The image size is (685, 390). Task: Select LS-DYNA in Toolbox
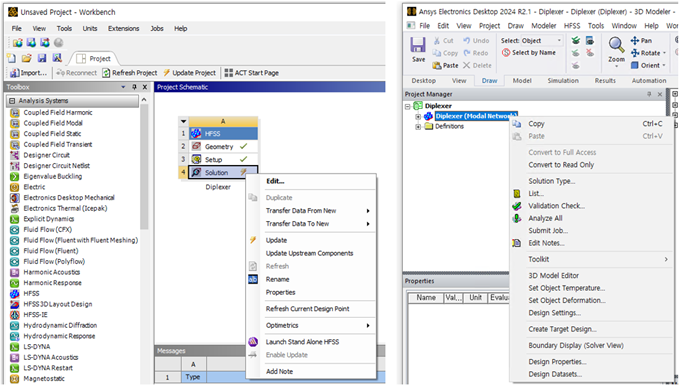pyautogui.click(x=37, y=347)
